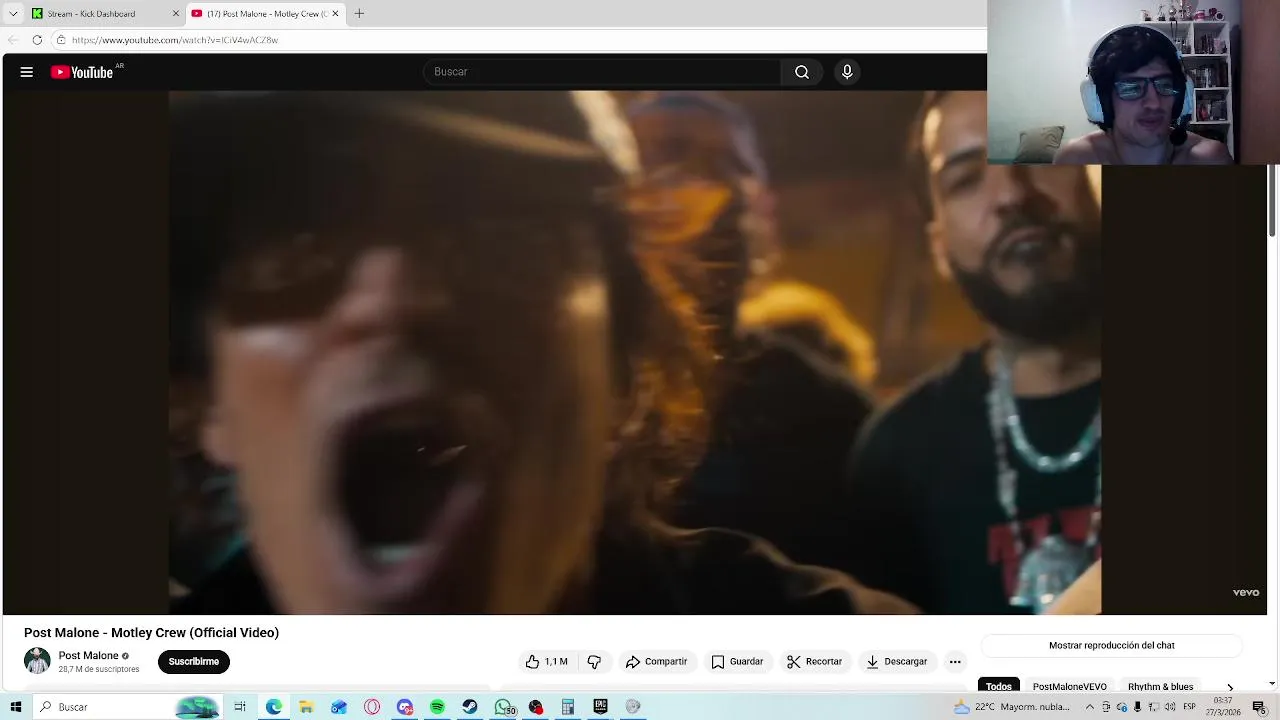The width and height of the screenshot is (1280, 720).
Task: Expand the system tray hidden icons chevron
Action: pyautogui.click(x=1090, y=707)
